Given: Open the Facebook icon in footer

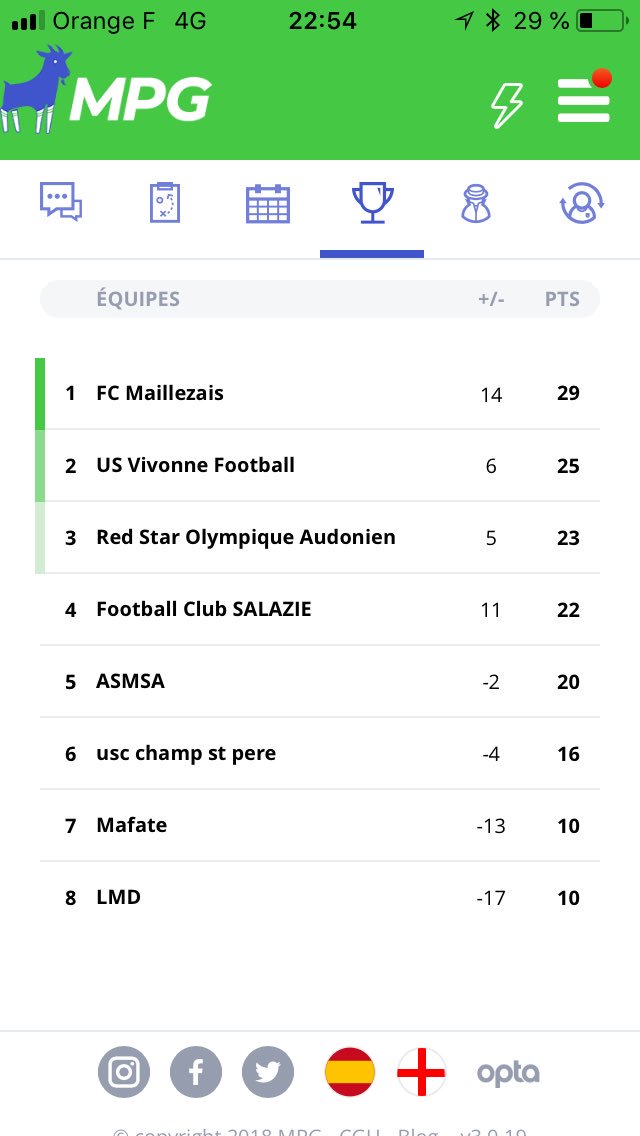Looking at the screenshot, I should pyautogui.click(x=196, y=1072).
